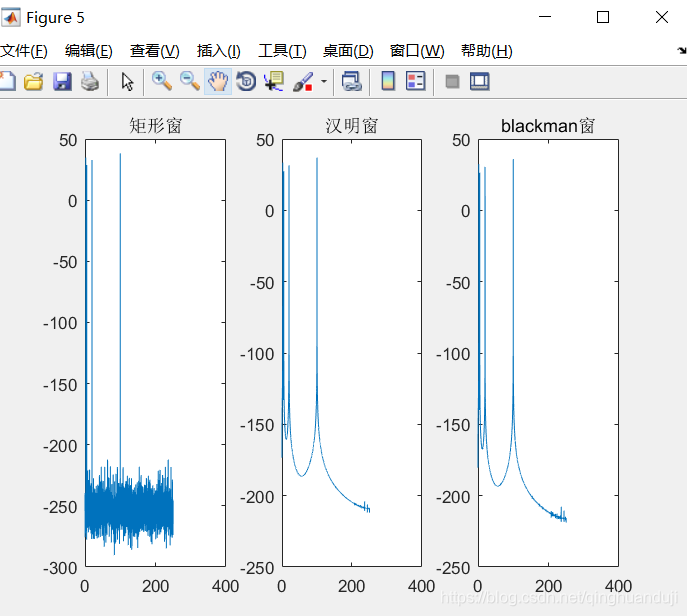Image resolution: width=687 pixels, height=616 pixels.
Task: Select the Brush data tool
Action: 303,81
